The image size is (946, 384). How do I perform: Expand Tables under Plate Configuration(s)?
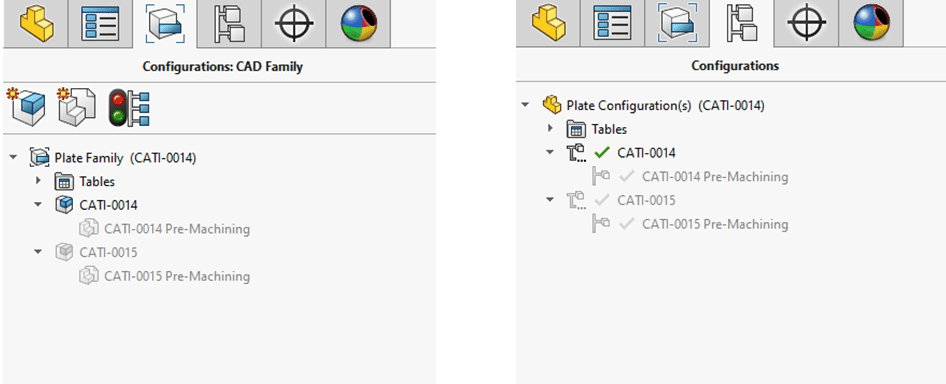pyautogui.click(x=550, y=129)
